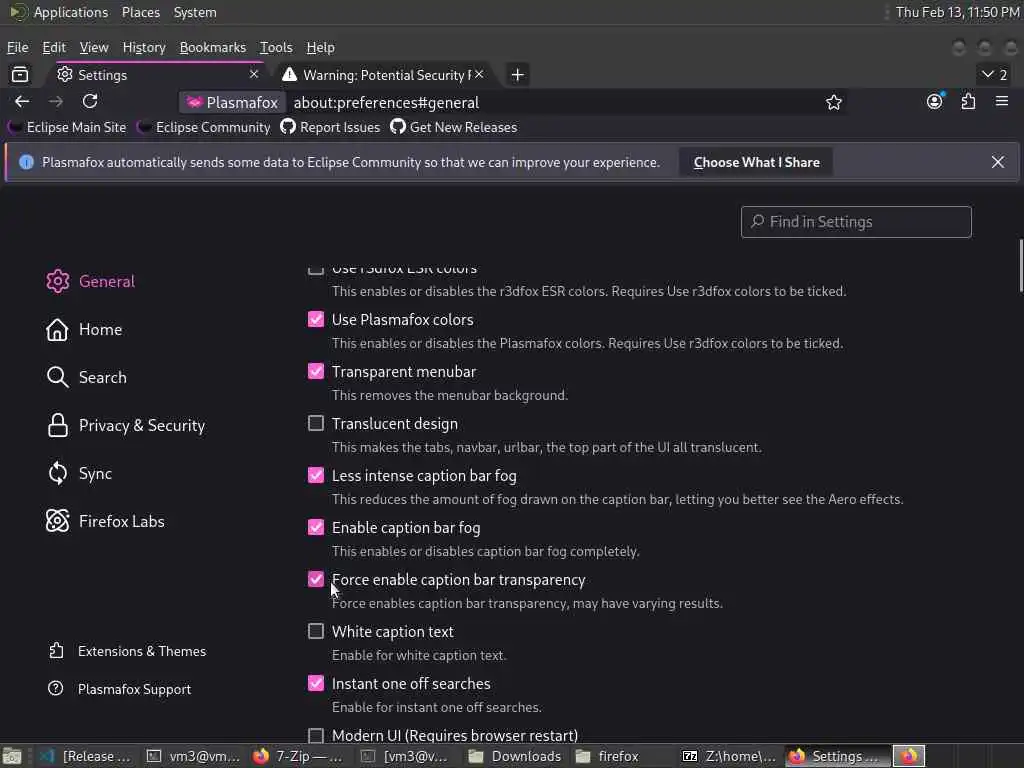Click the Find in Settings search field
Viewport: 1024px width, 768px height.
click(x=856, y=222)
